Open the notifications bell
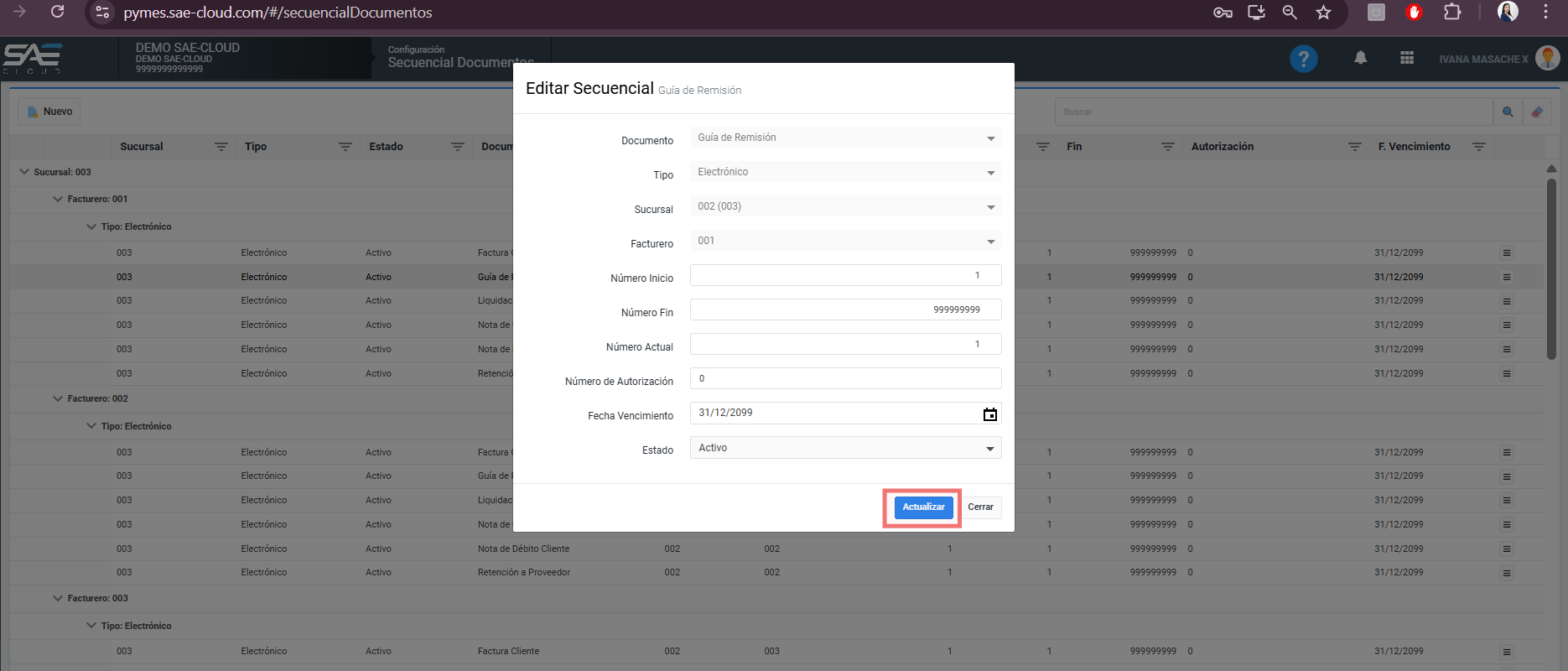The width and height of the screenshot is (1568, 671). 1360,58
